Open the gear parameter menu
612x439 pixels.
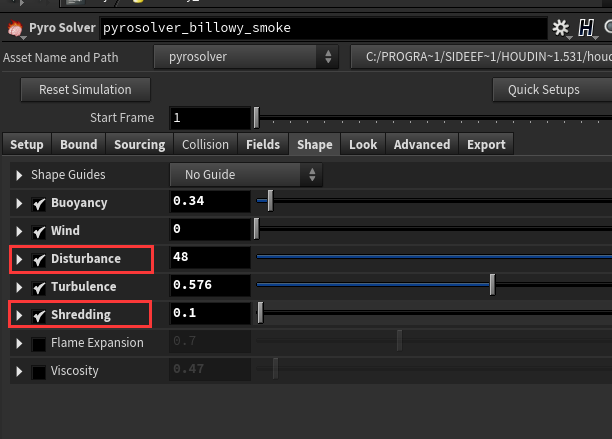[560, 28]
